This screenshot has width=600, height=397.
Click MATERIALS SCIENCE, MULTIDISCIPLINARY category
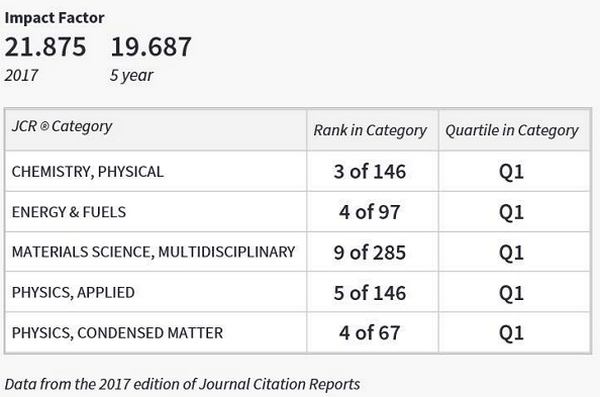(x=153, y=252)
